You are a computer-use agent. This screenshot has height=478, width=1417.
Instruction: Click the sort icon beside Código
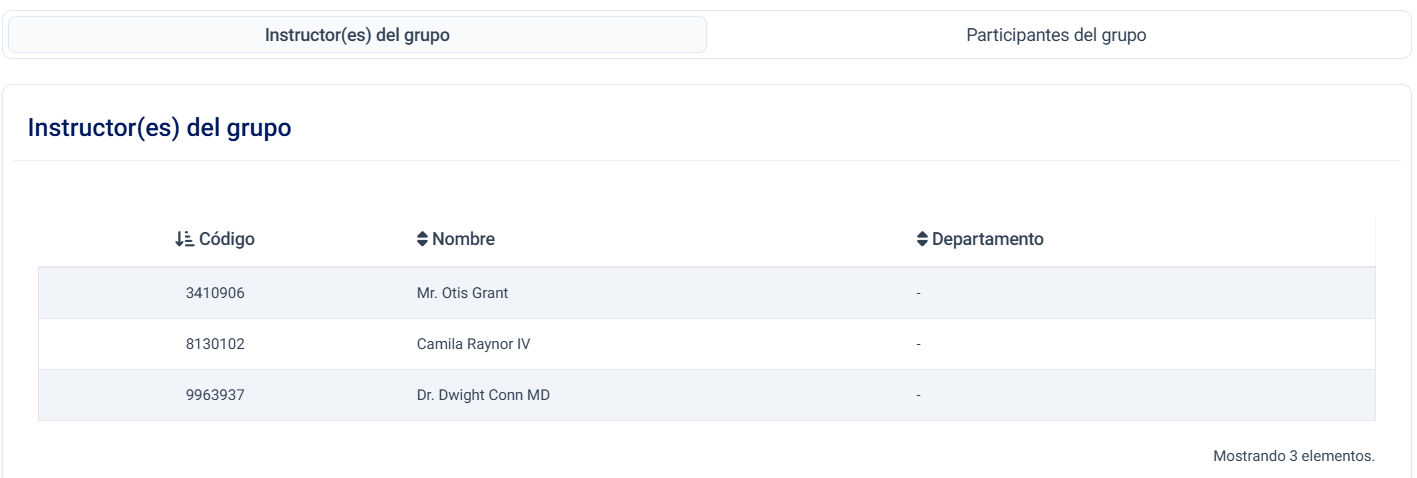[183, 240]
